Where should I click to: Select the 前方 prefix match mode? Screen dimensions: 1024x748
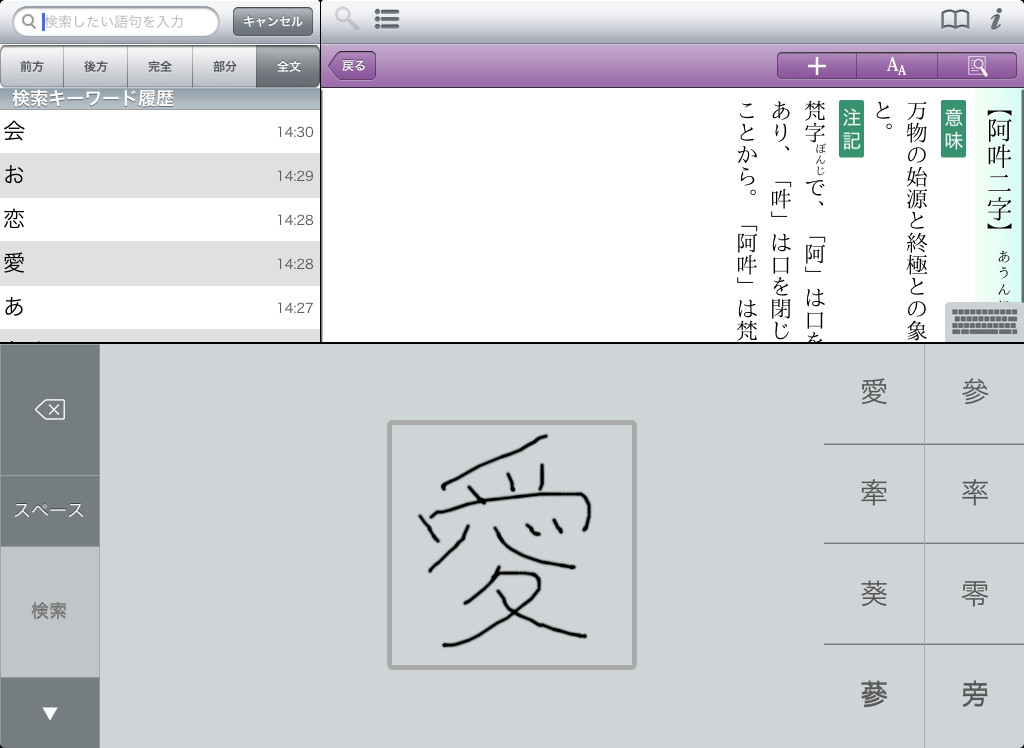coord(32,67)
